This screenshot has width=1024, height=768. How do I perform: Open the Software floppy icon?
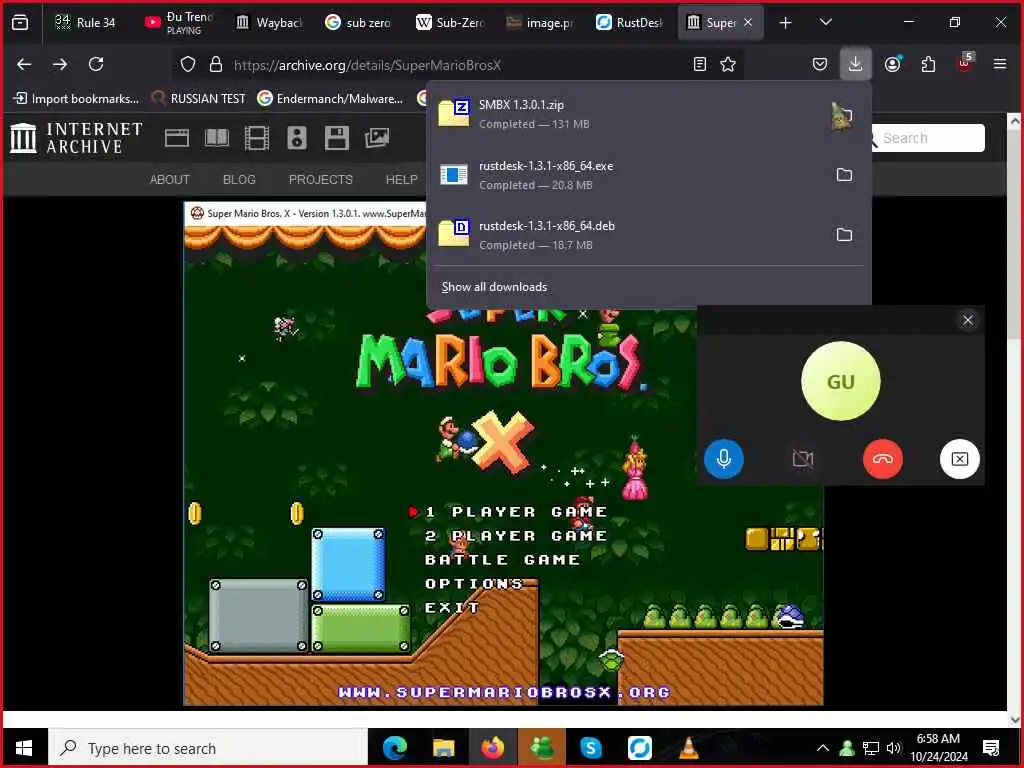[x=337, y=138]
